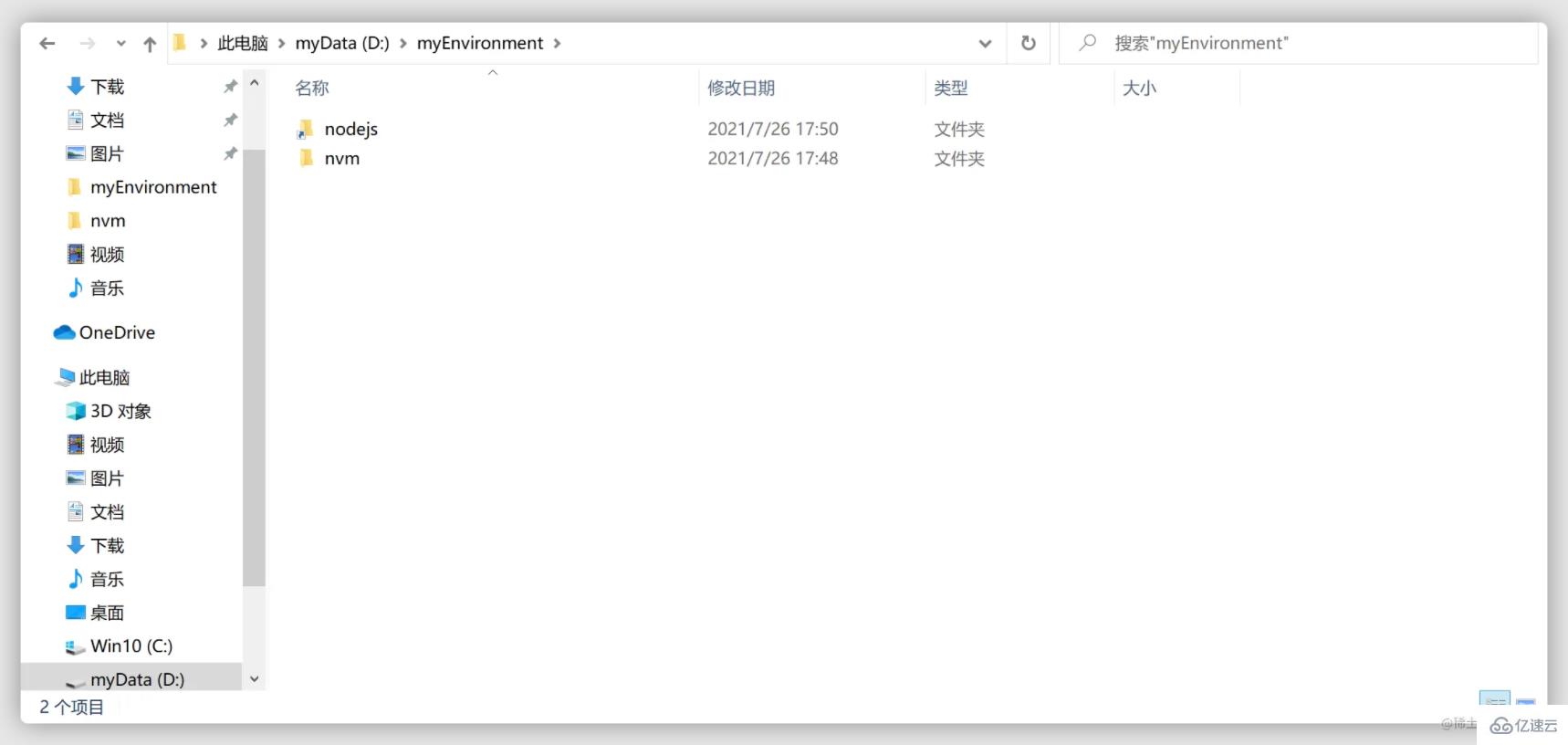The height and width of the screenshot is (745, 1568).
Task: Open 文档 under 此电脑
Action: click(x=108, y=511)
